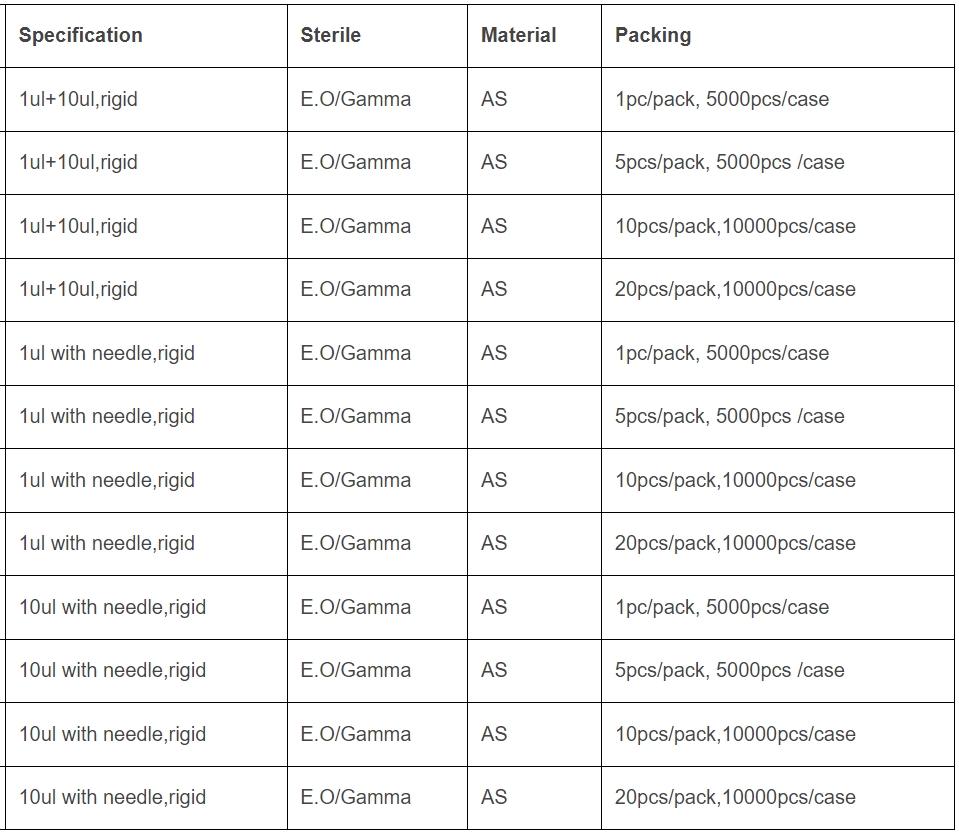Select 5pcs/pack packing cell for 1ul with needle
Screen dimensions: 959x834
point(729,416)
